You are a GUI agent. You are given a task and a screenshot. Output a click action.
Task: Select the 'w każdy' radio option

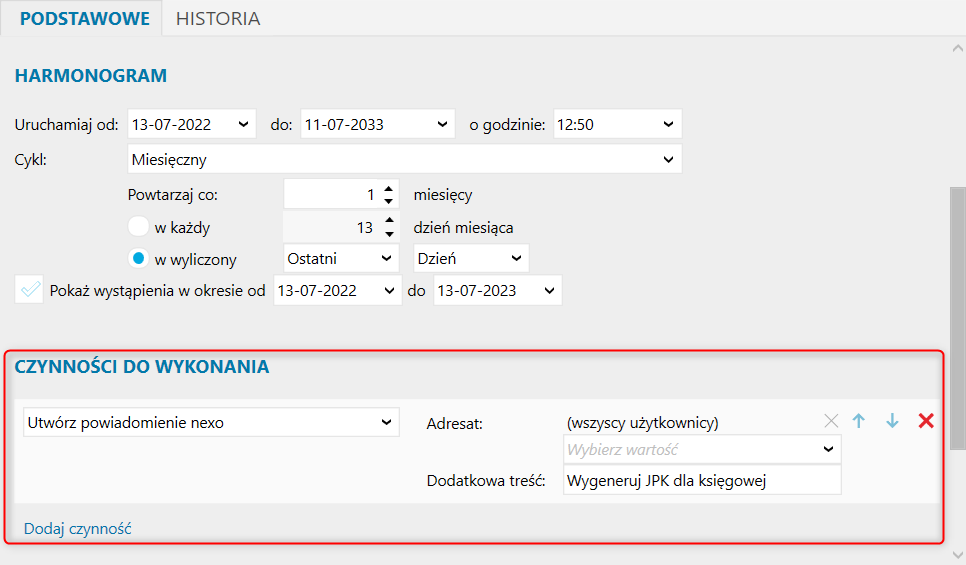click(x=138, y=227)
